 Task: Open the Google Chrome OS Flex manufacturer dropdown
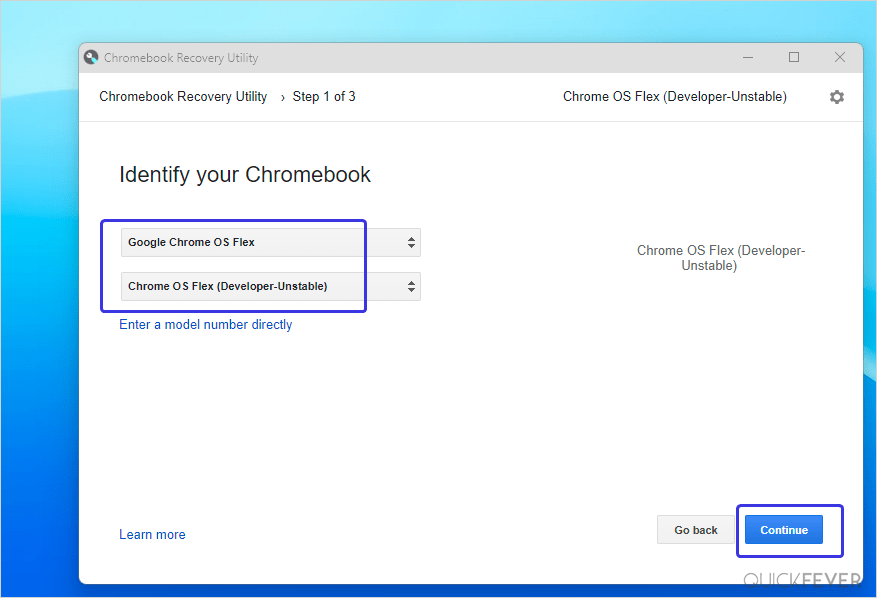coord(271,242)
